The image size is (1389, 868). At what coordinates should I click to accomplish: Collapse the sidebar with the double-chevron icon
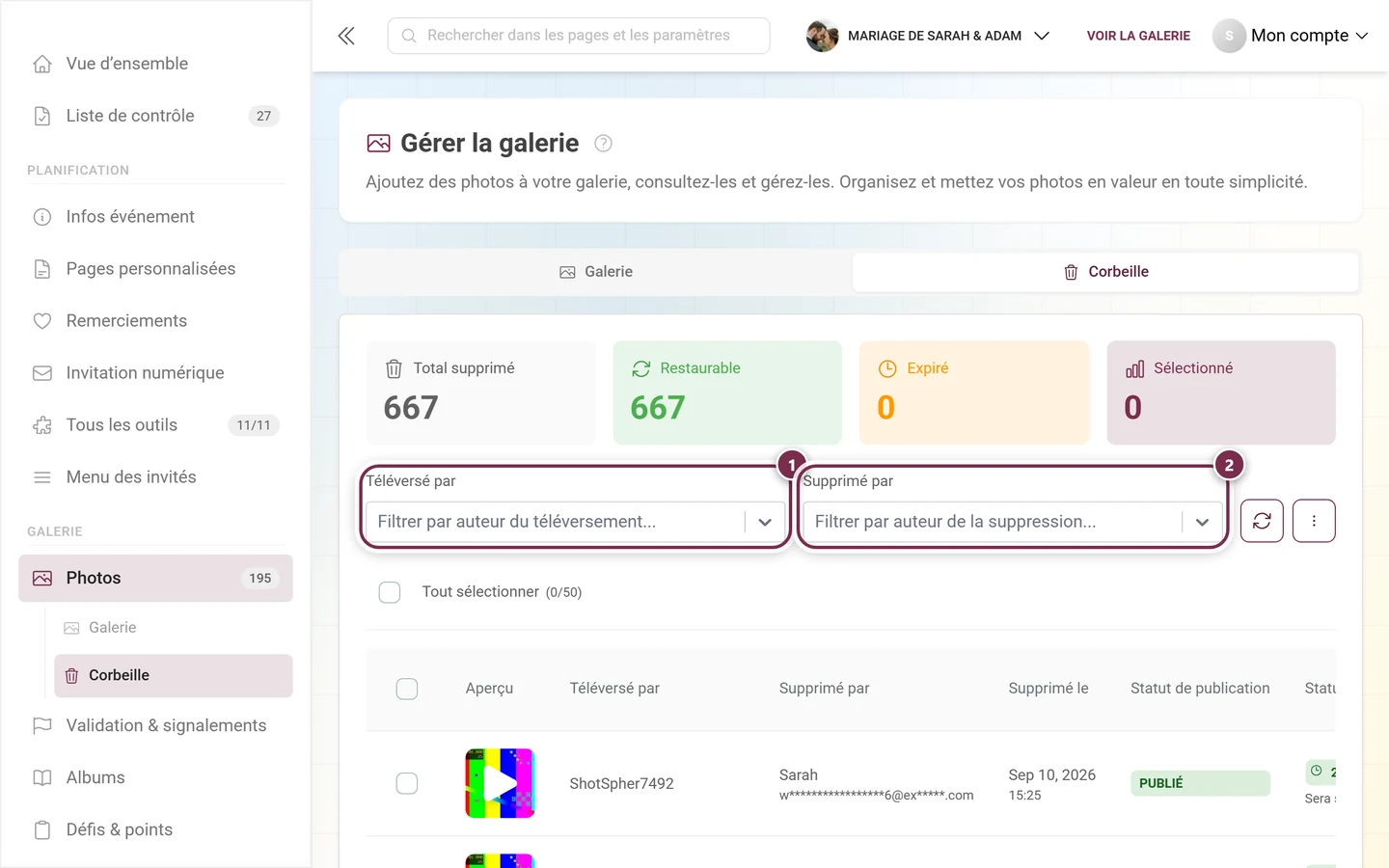(x=346, y=36)
